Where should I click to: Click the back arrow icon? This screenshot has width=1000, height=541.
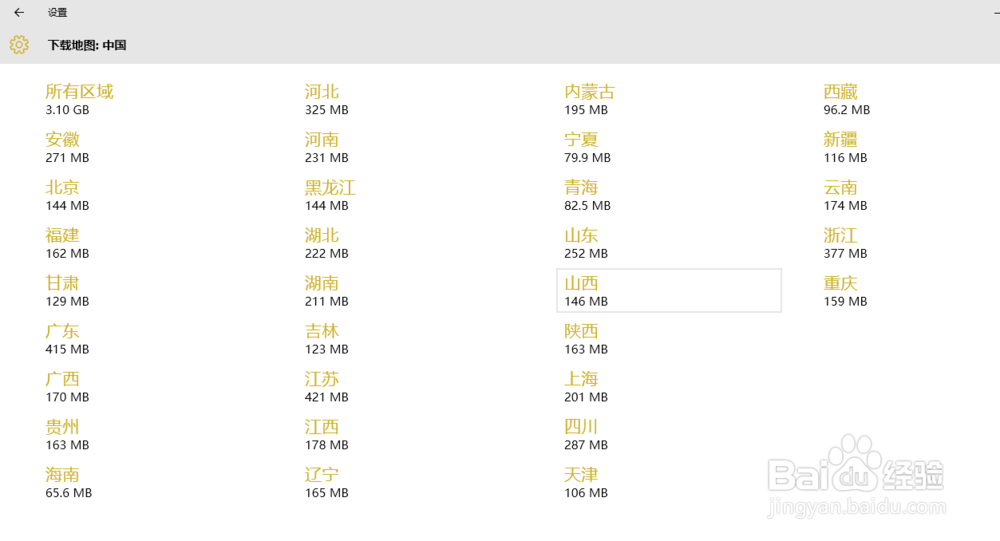pyautogui.click(x=19, y=13)
